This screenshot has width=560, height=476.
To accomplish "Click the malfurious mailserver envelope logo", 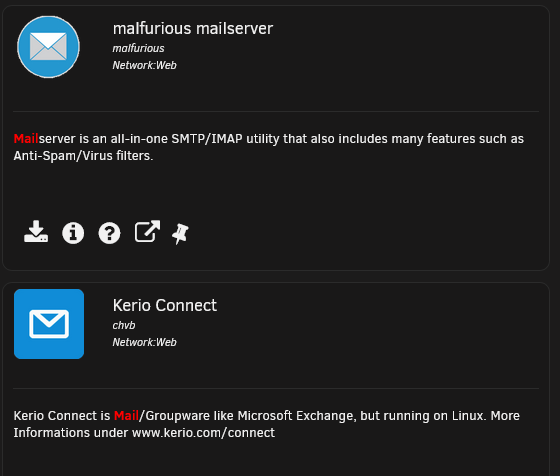I will coord(48,47).
